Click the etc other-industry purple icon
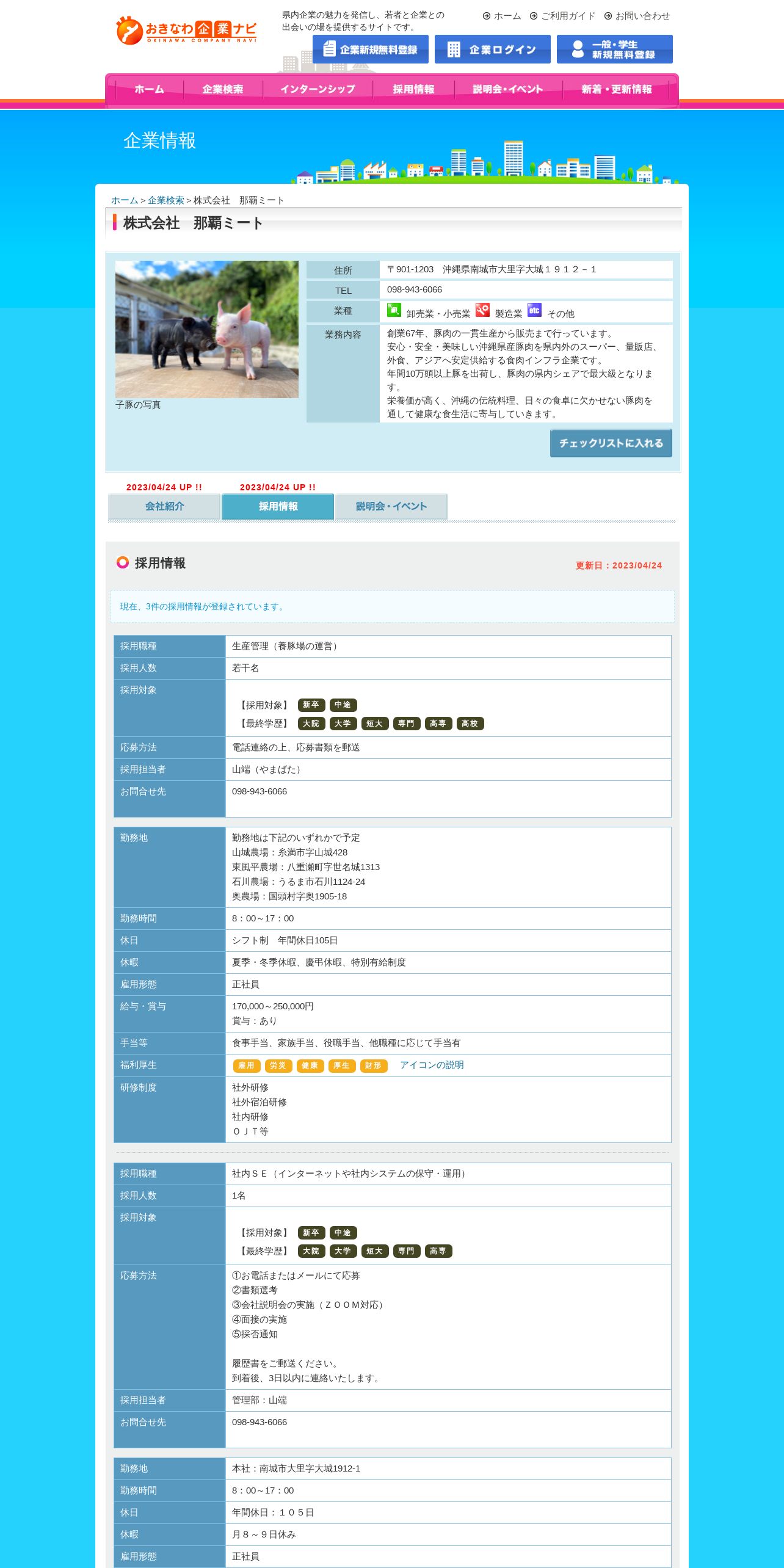Image resolution: width=784 pixels, height=1568 pixels. tap(534, 310)
